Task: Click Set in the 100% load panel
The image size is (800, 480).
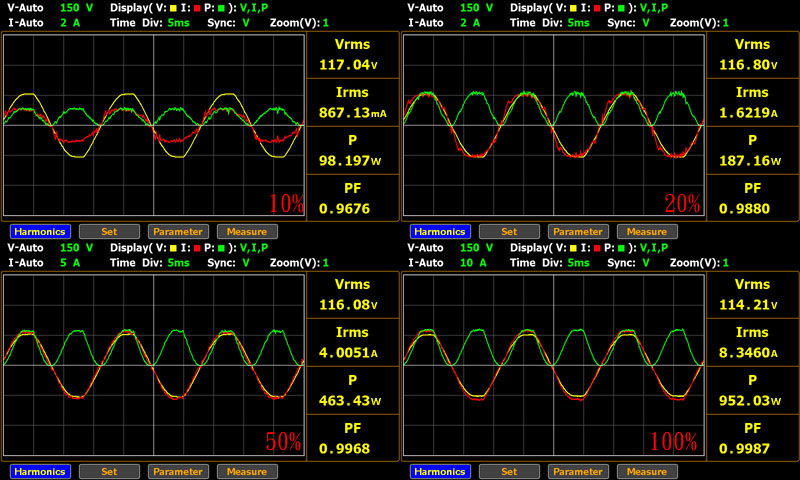Action: (509, 471)
